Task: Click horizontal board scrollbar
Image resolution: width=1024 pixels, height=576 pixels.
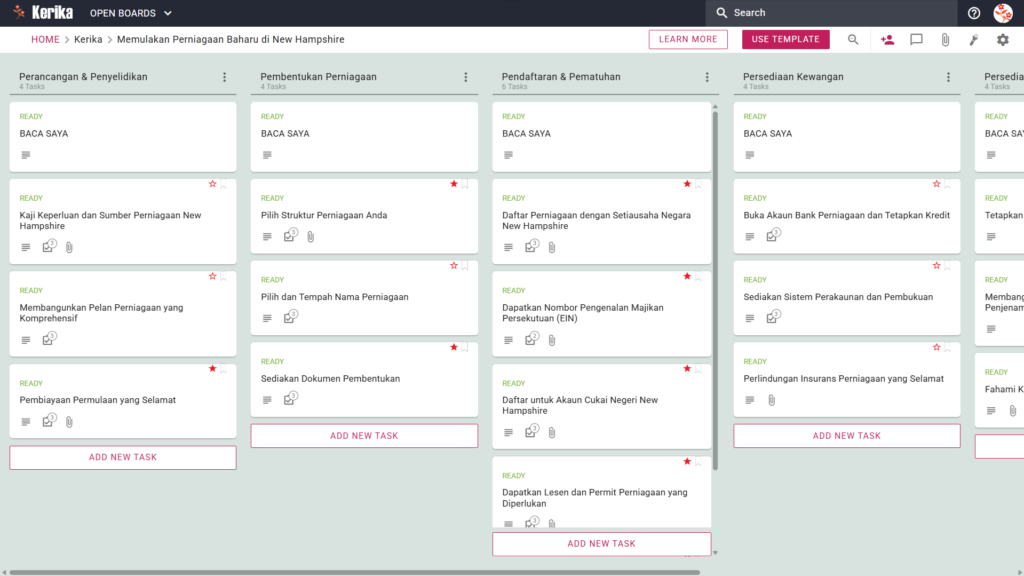Action: (355, 573)
